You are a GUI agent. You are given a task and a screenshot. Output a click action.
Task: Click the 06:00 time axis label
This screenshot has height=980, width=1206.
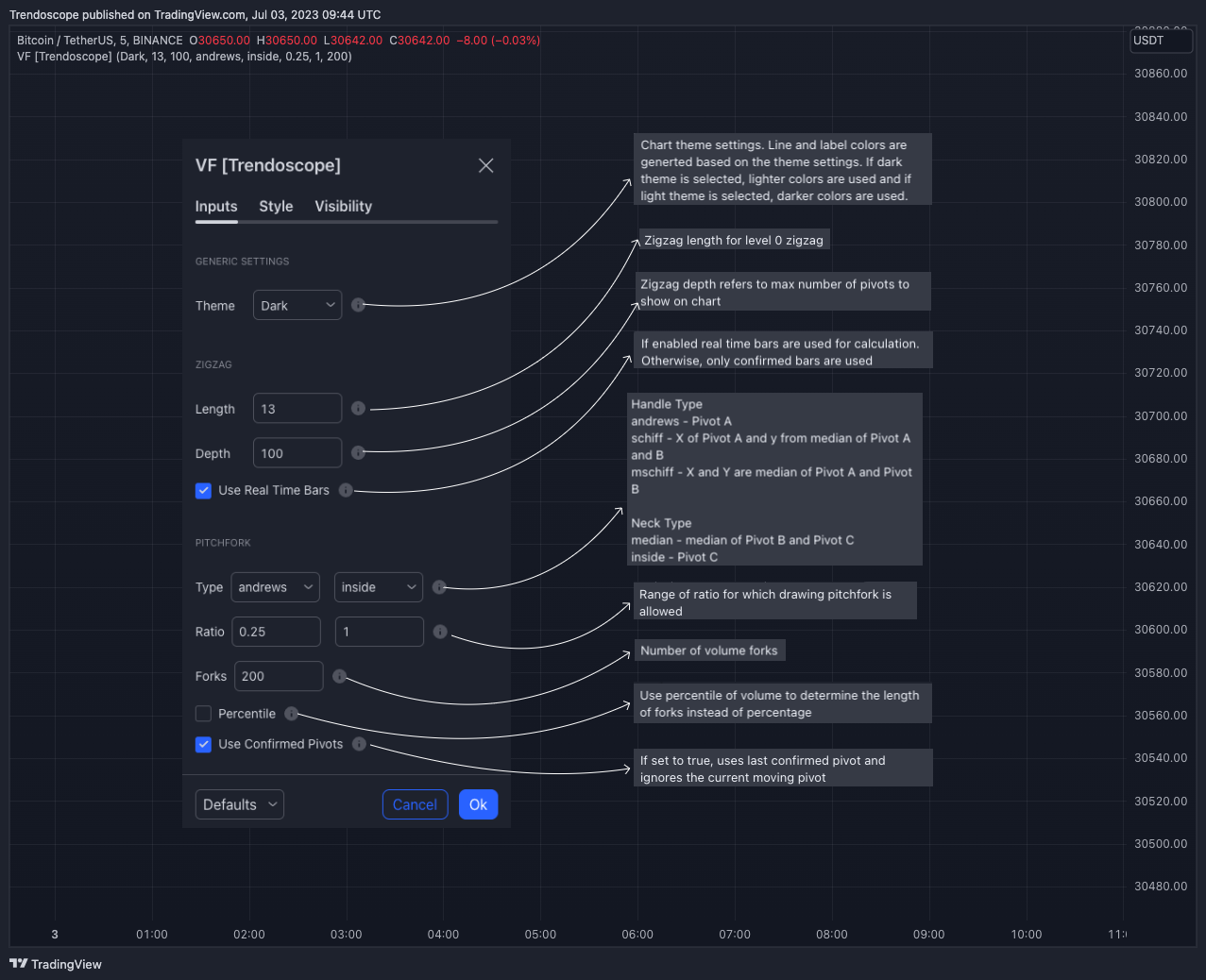pos(637,935)
